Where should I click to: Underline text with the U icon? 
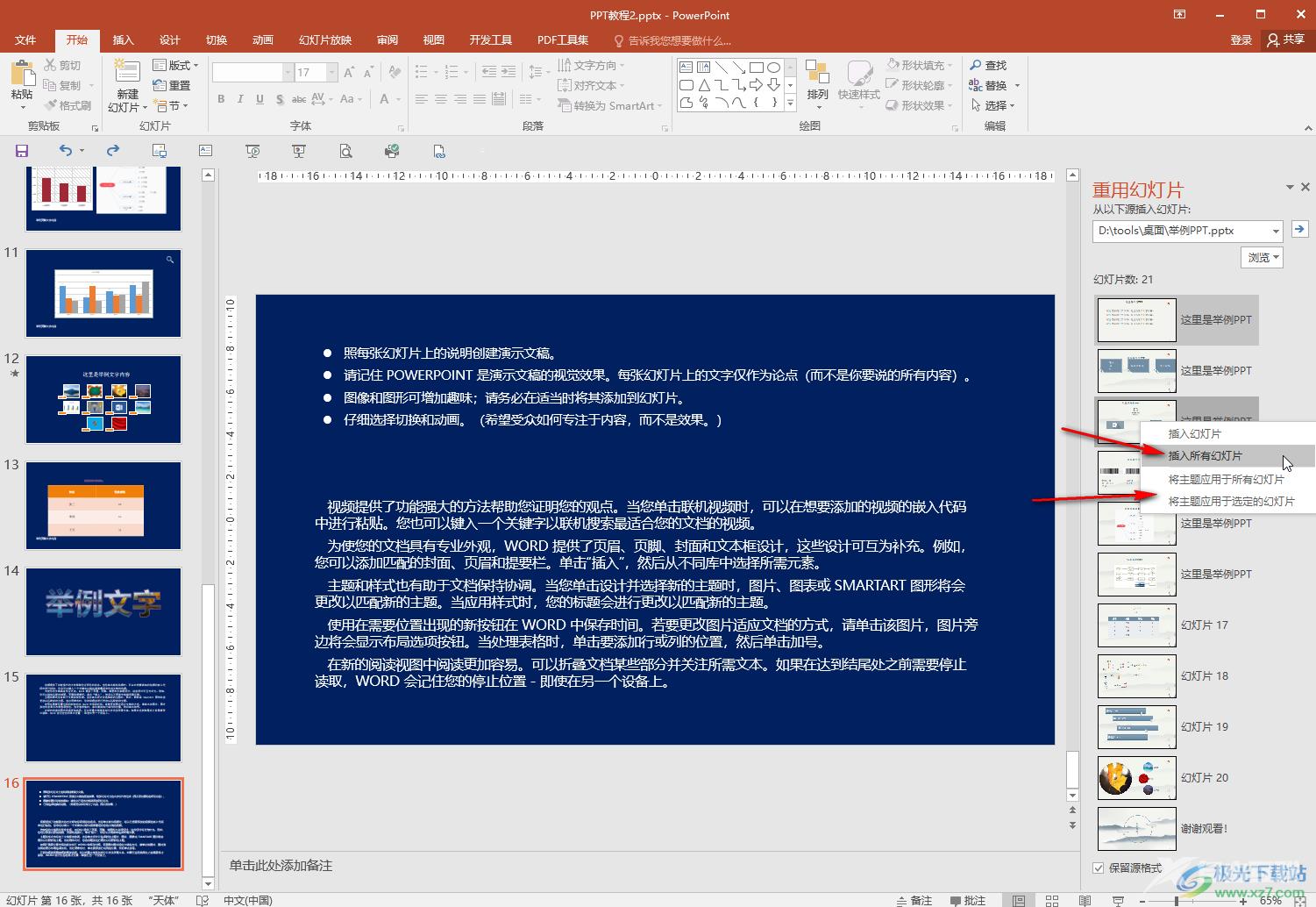[260, 99]
